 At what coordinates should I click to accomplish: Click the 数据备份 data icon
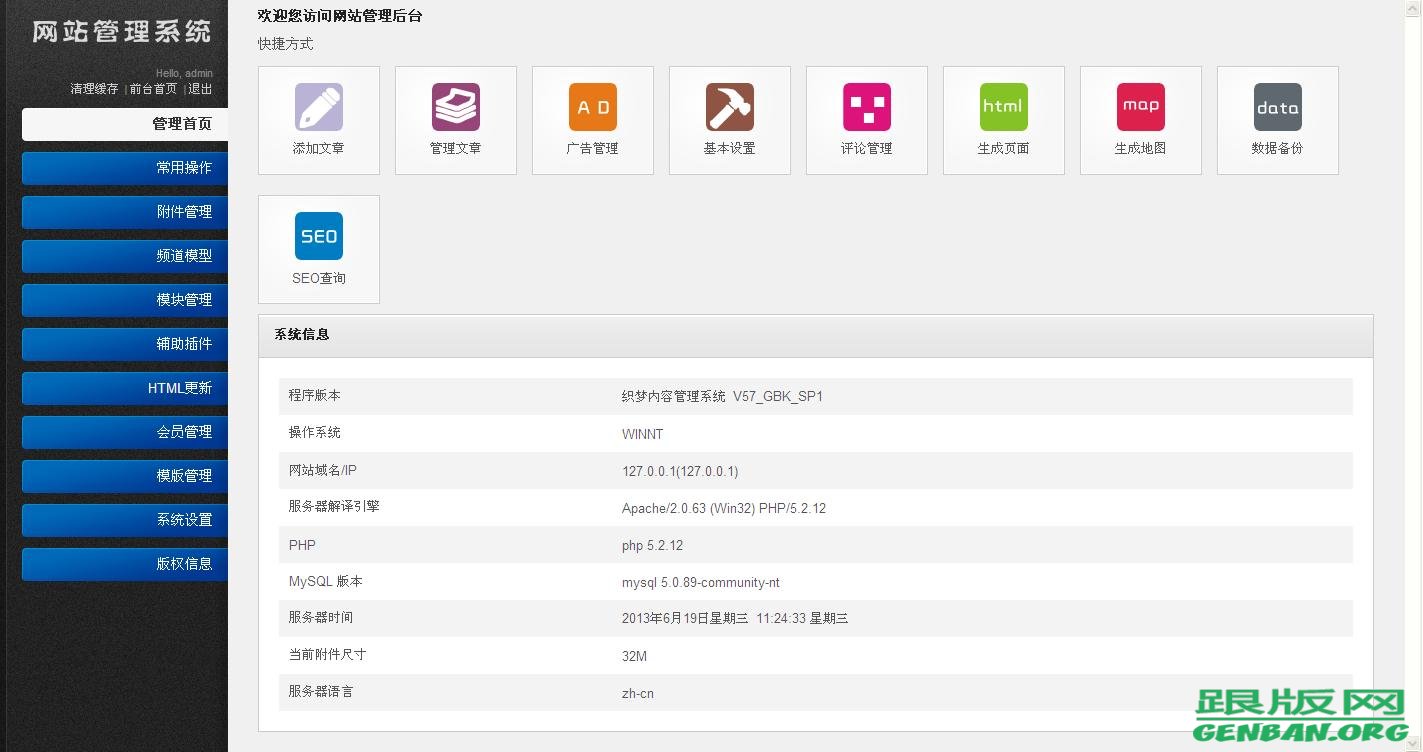[x=1277, y=107]
